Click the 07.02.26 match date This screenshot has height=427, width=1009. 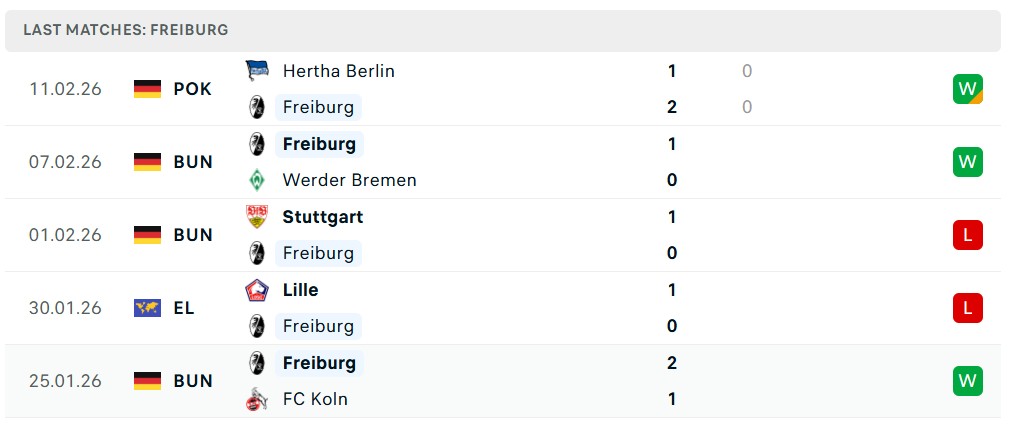tap(65, 162)
